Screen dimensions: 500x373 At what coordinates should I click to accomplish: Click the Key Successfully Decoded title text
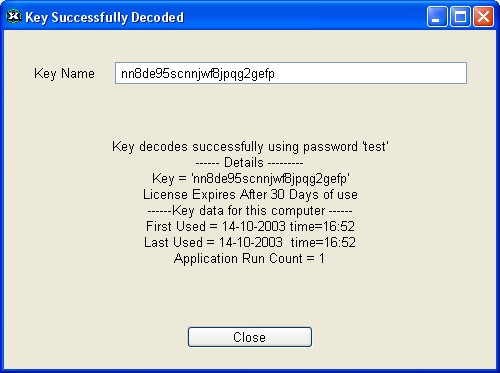click(104, 17)
